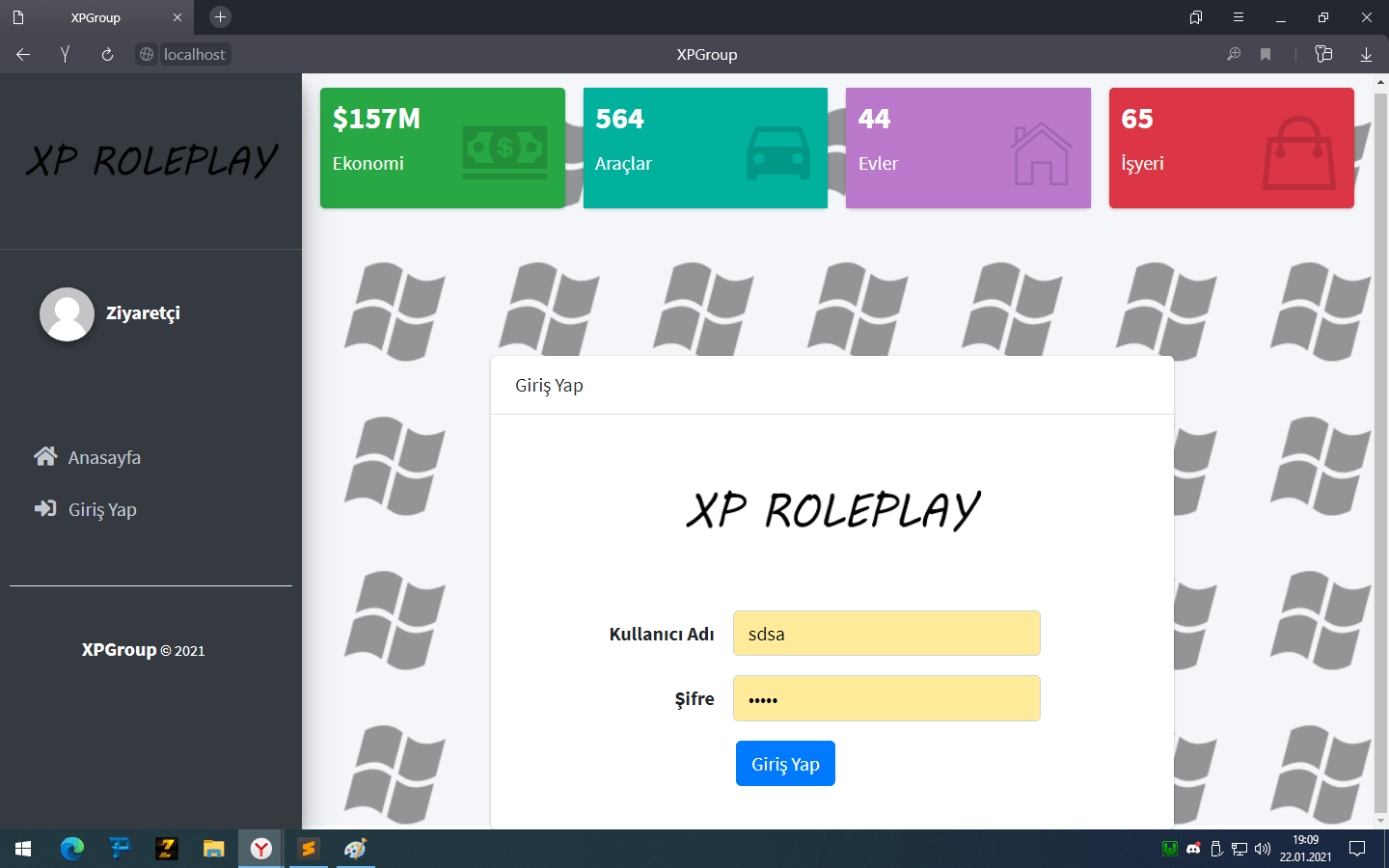Submit login with the blue Giriş Yap button
1389x868 pixels.
(785, 764)
